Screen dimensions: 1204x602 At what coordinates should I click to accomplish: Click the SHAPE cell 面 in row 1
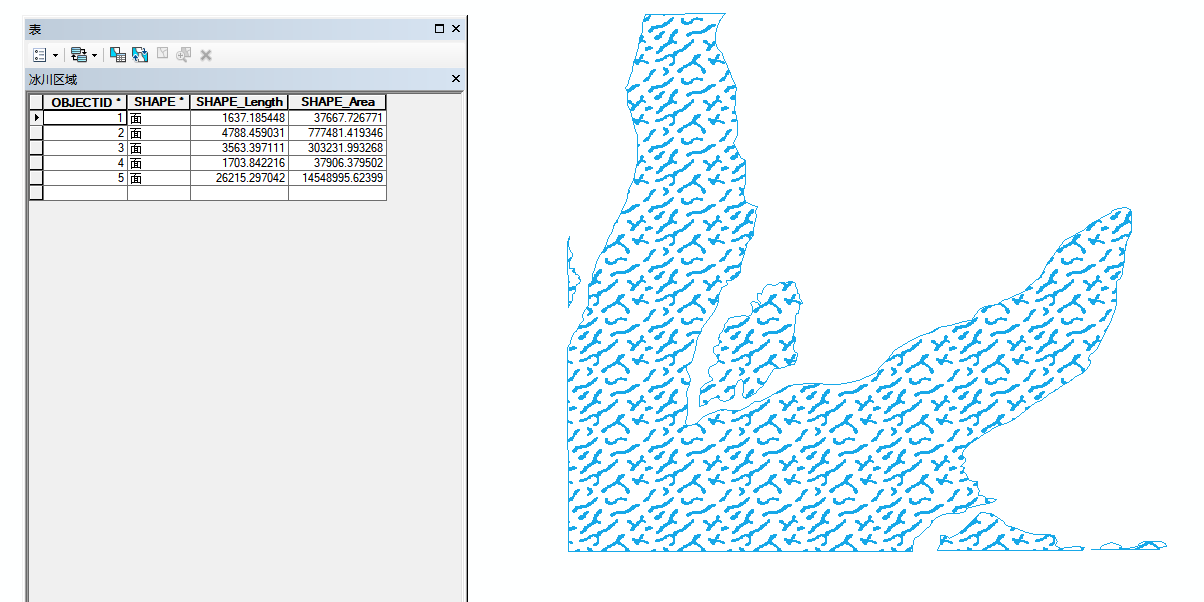click(x=159, y=117)
